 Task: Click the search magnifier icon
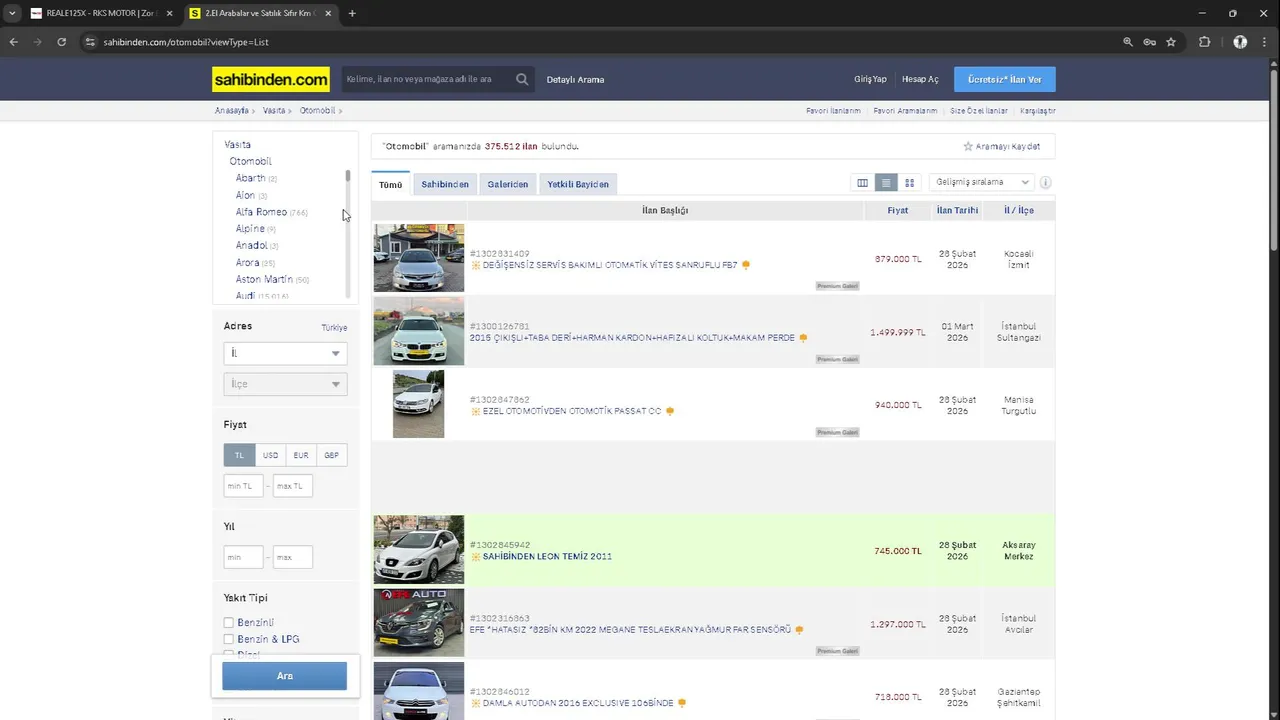522,79
